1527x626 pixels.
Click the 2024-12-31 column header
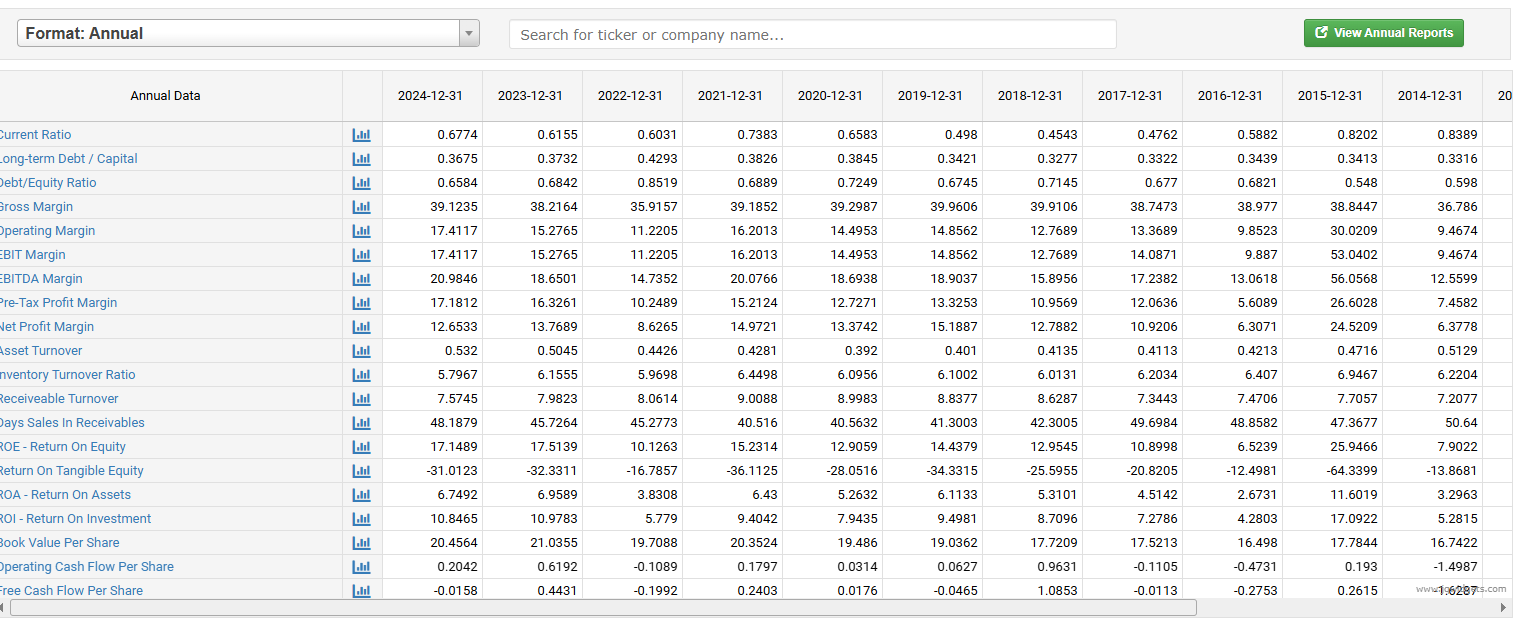tap(430, 96)
